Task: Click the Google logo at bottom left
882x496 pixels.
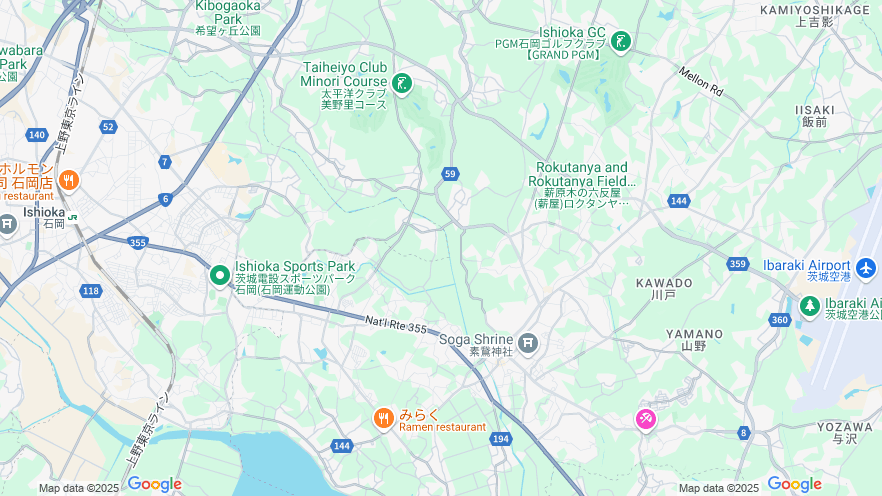Action: point(154,484)
